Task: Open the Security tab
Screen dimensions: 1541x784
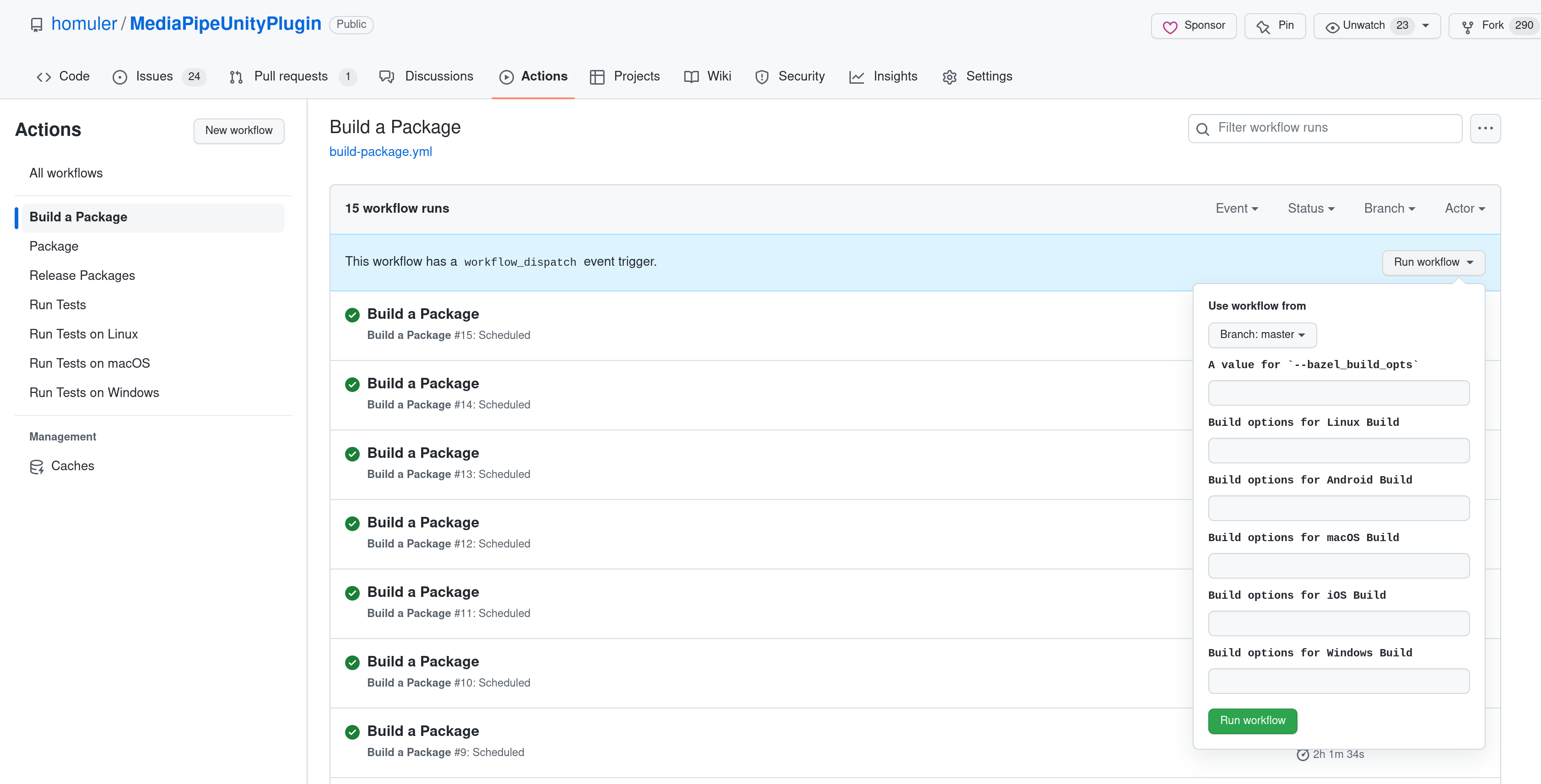Action: [801, 76]
